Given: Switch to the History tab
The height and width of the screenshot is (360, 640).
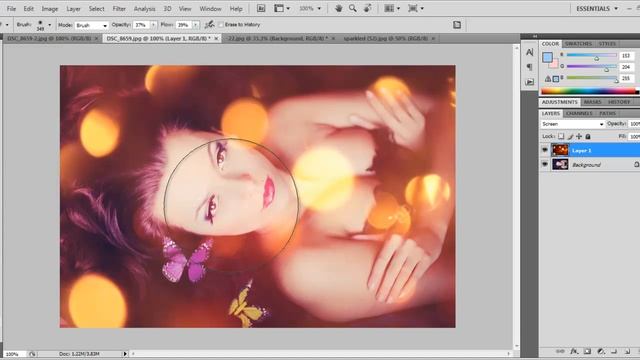Looking at the screenshot, I should (619, 102).
